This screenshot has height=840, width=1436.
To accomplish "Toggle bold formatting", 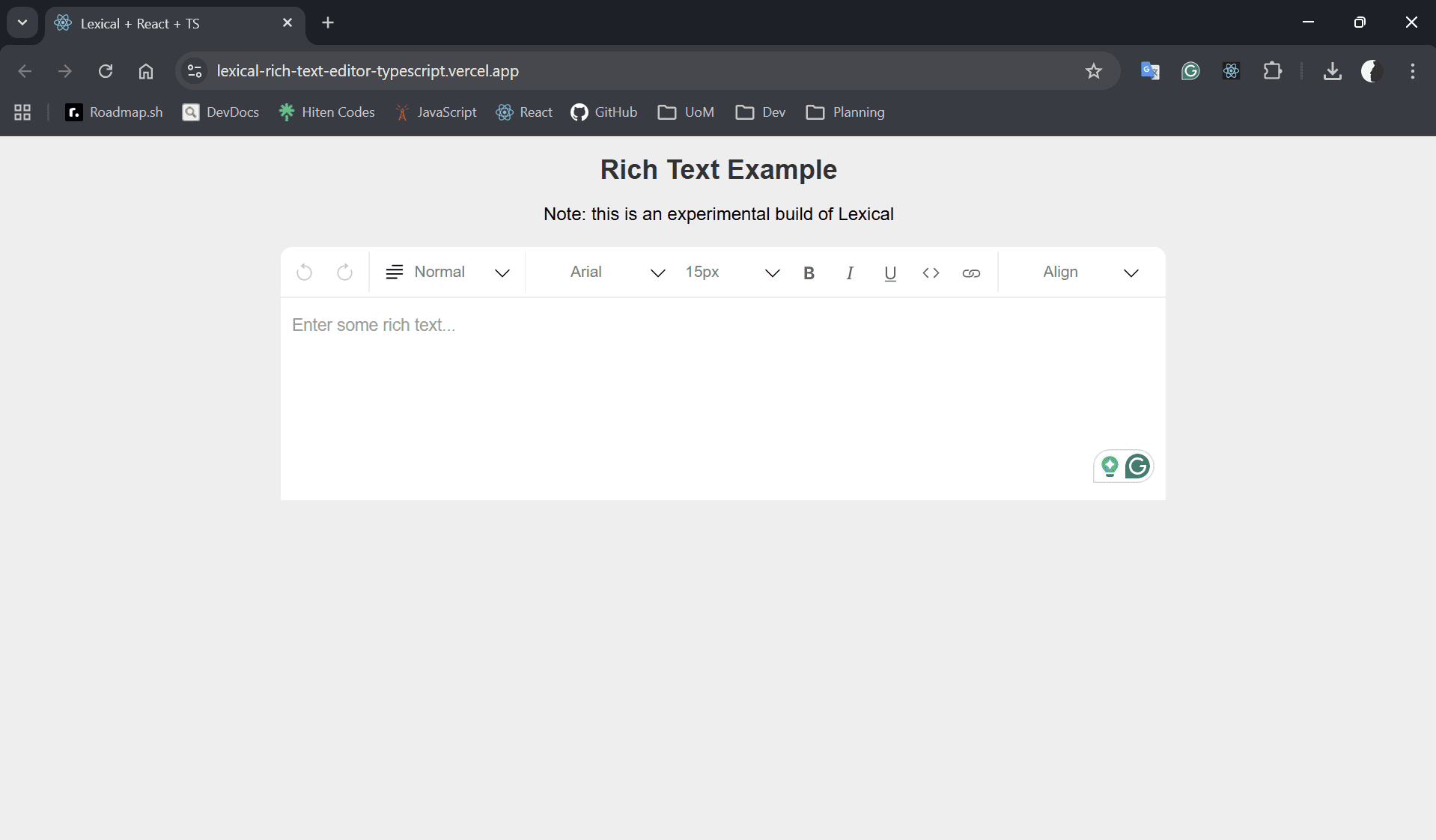I will 809,273.
